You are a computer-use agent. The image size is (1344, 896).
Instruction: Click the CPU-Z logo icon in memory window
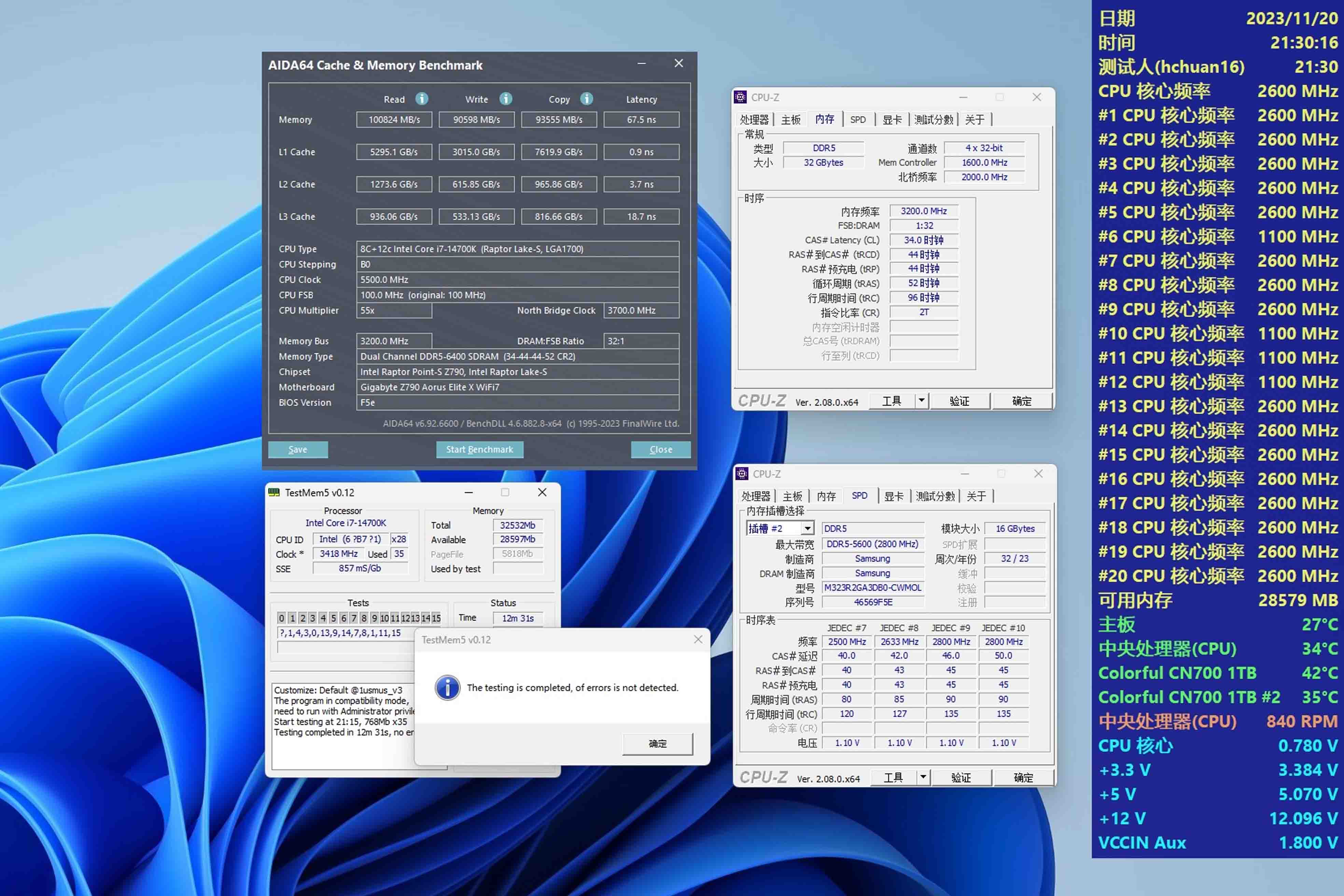(741, 97)
